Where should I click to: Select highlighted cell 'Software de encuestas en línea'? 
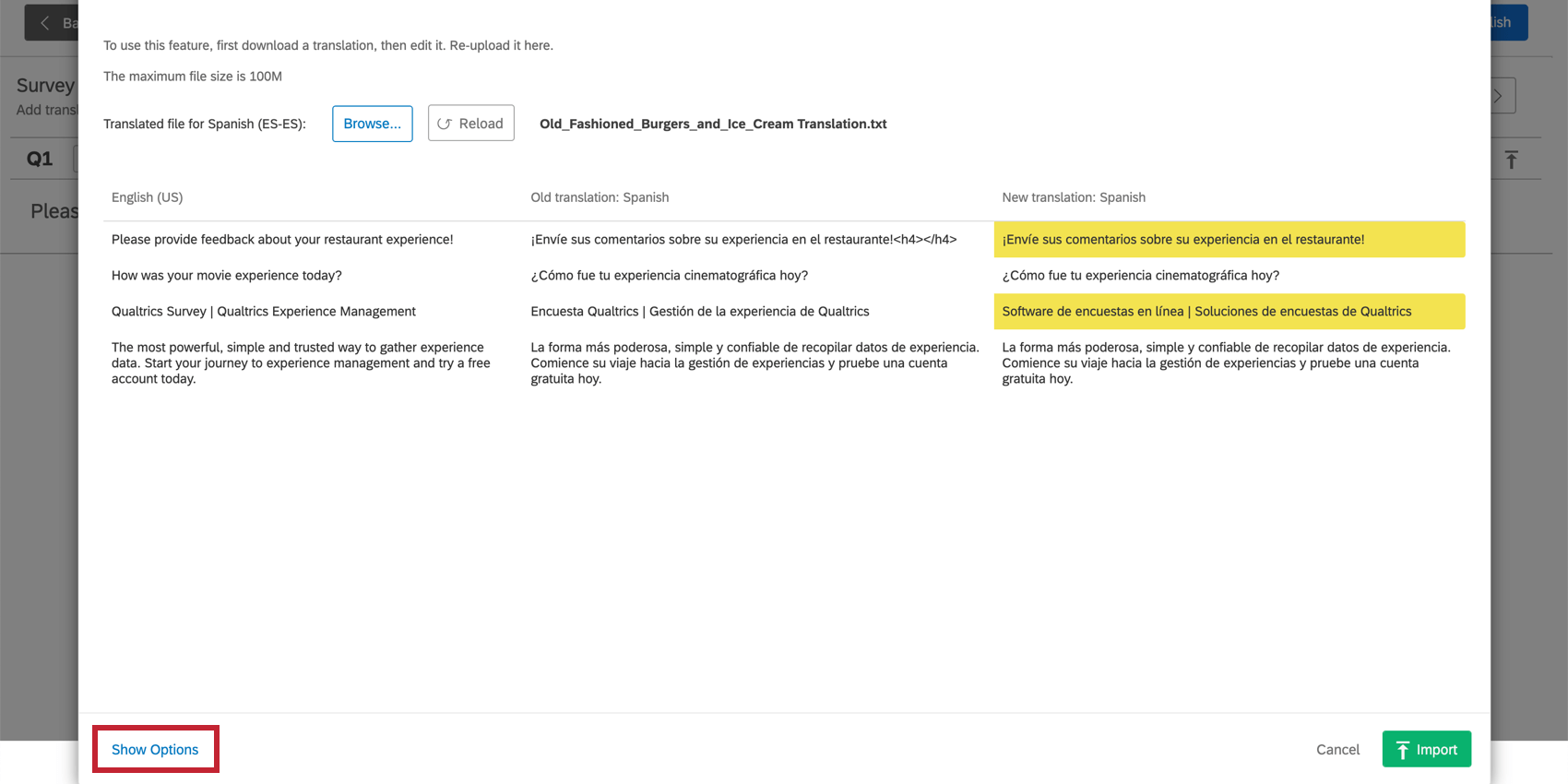(x=1229, y=311)
